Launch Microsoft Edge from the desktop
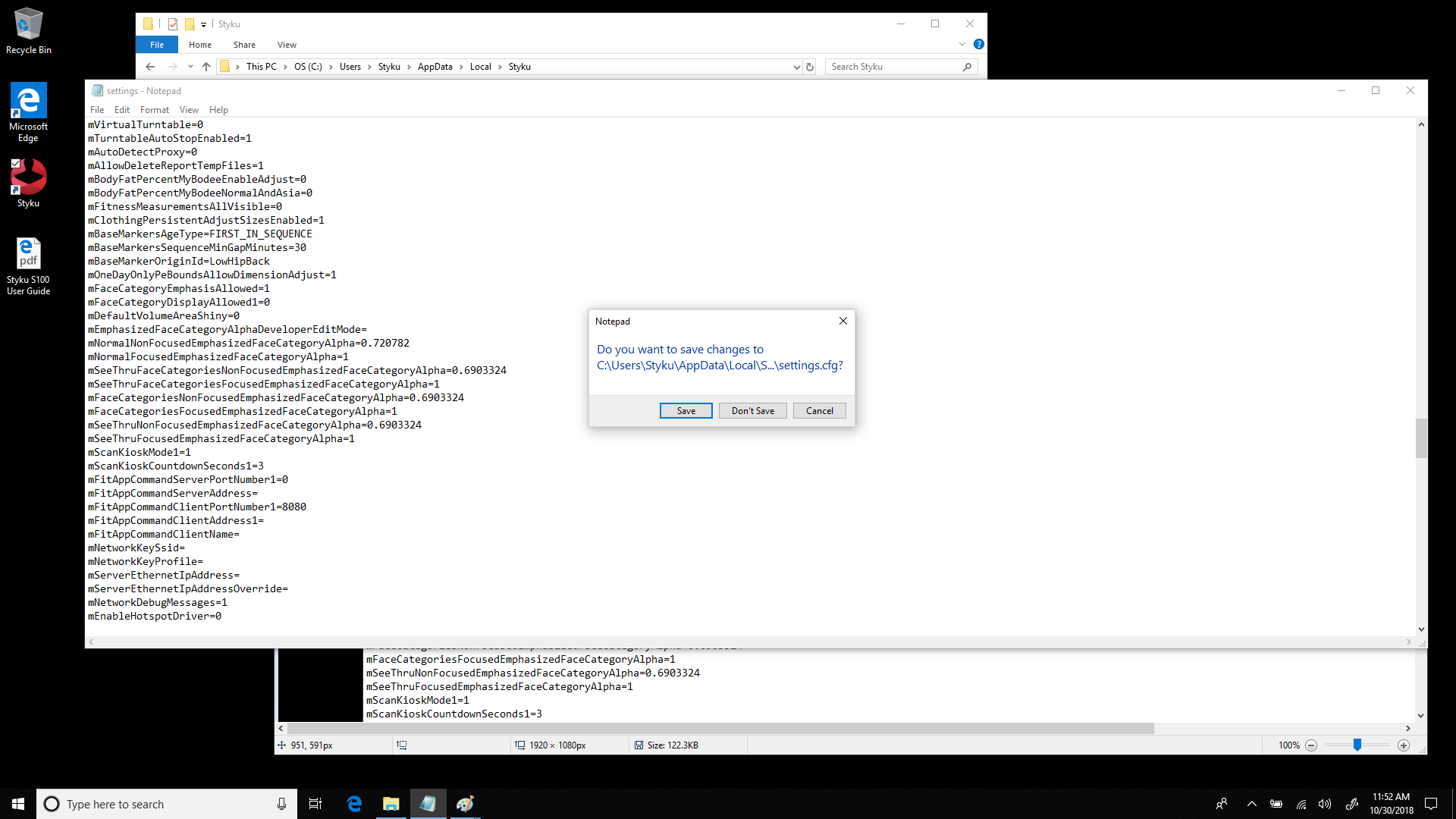This screenshot has width=1456, height=819. point(28,99)
